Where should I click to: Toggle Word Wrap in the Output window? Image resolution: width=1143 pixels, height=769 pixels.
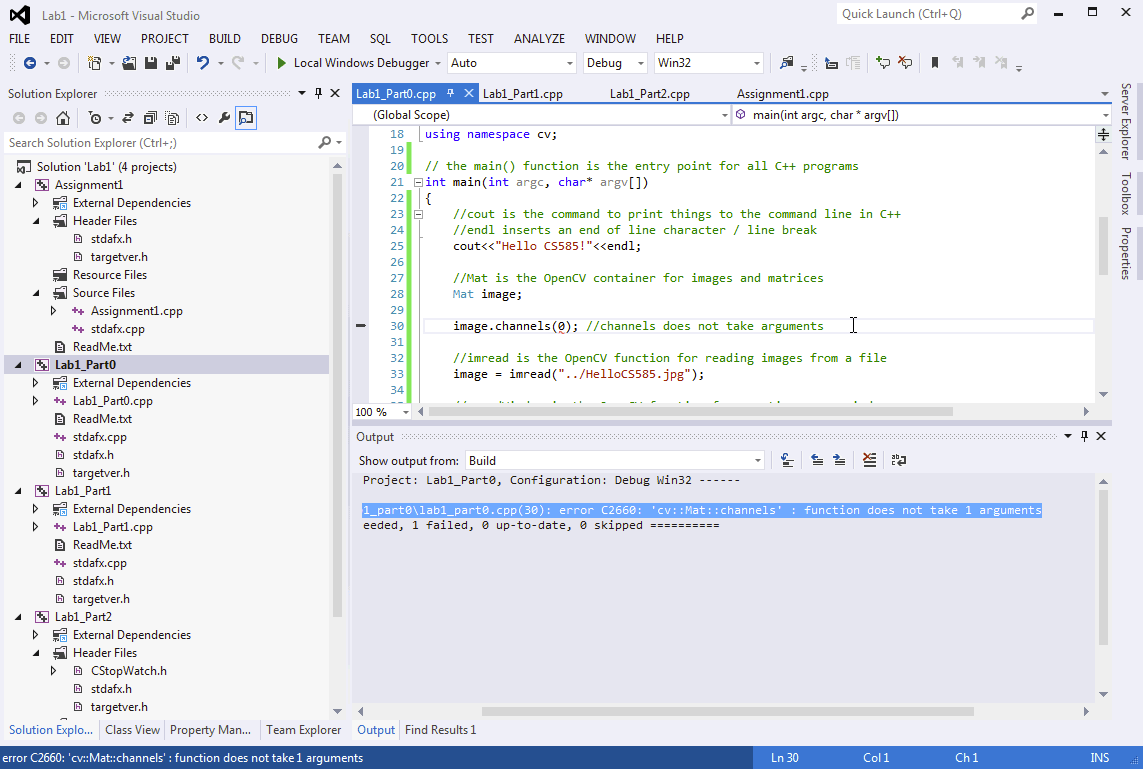click(898, 459)
